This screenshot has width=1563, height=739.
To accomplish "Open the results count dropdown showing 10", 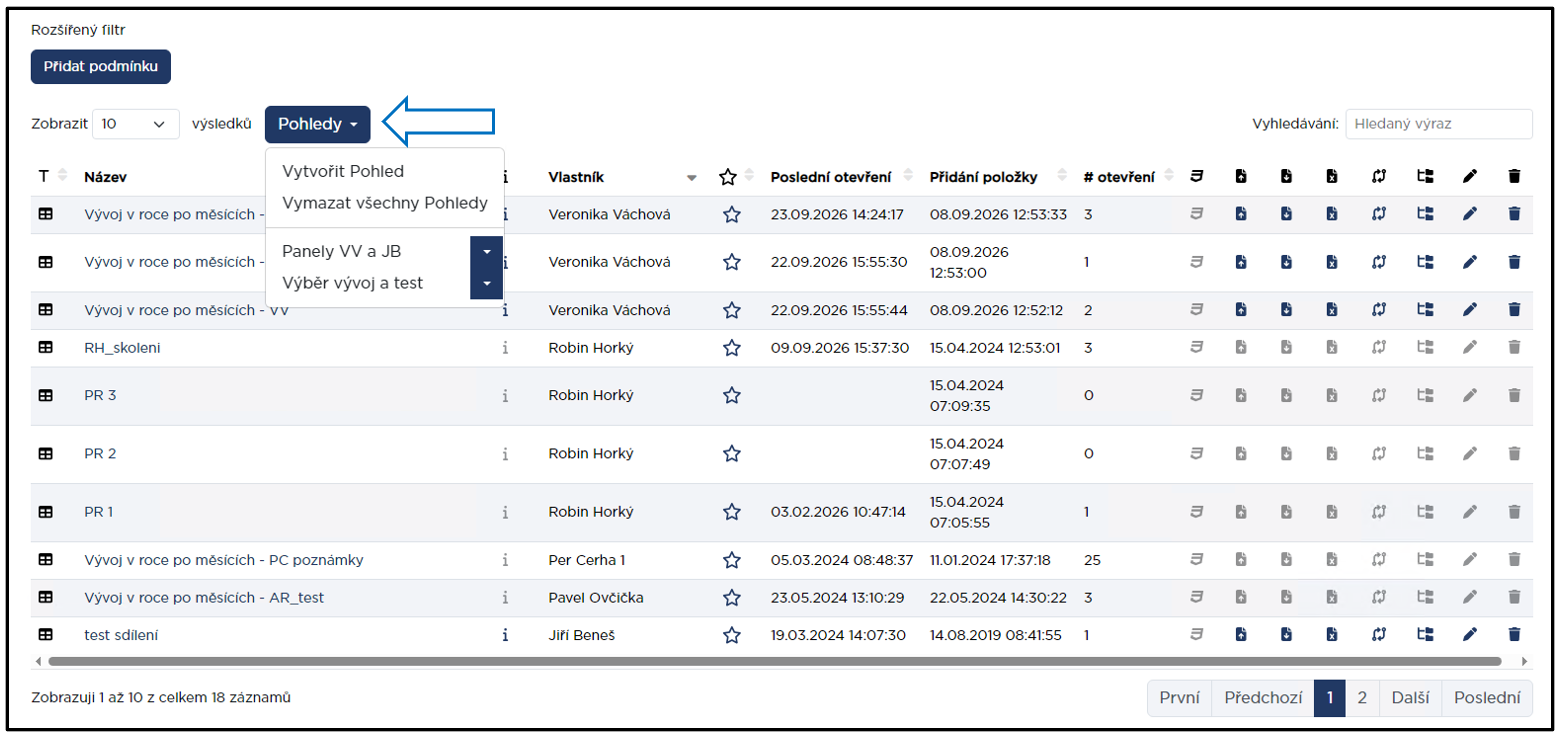I will click(136, 124).
